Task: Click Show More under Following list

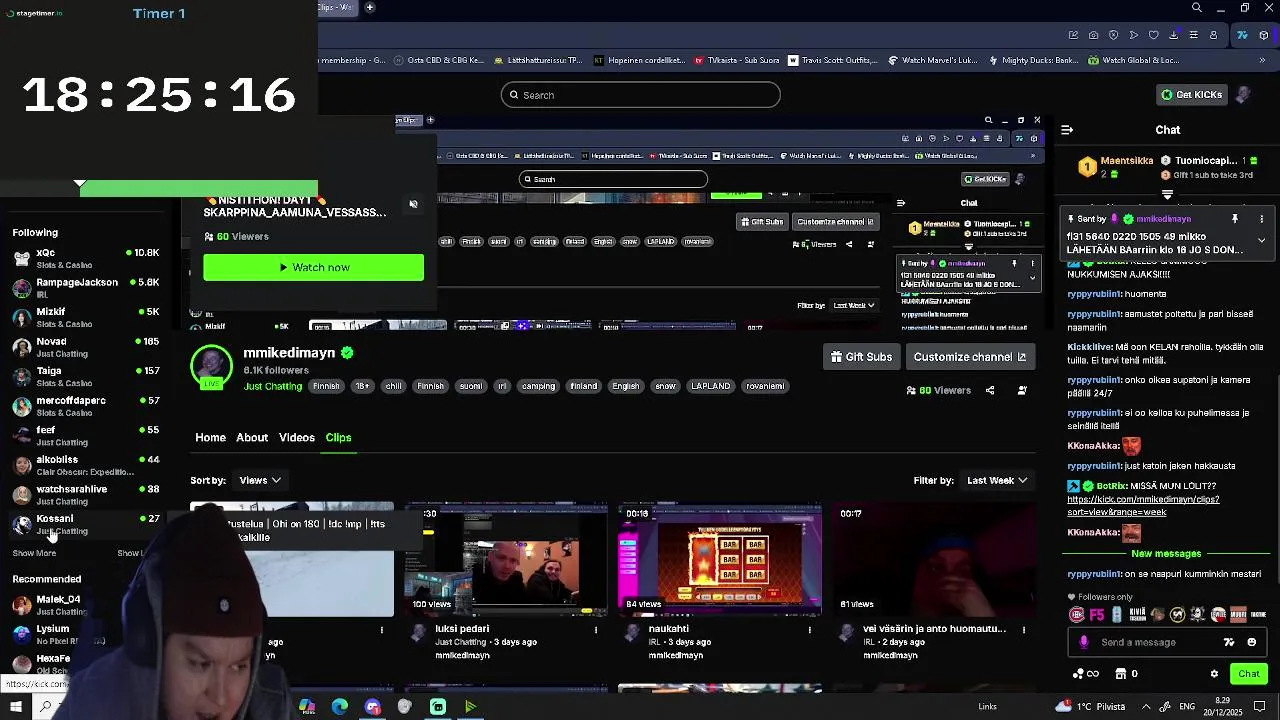Action: pyautogui.click(x=34, y=553)
